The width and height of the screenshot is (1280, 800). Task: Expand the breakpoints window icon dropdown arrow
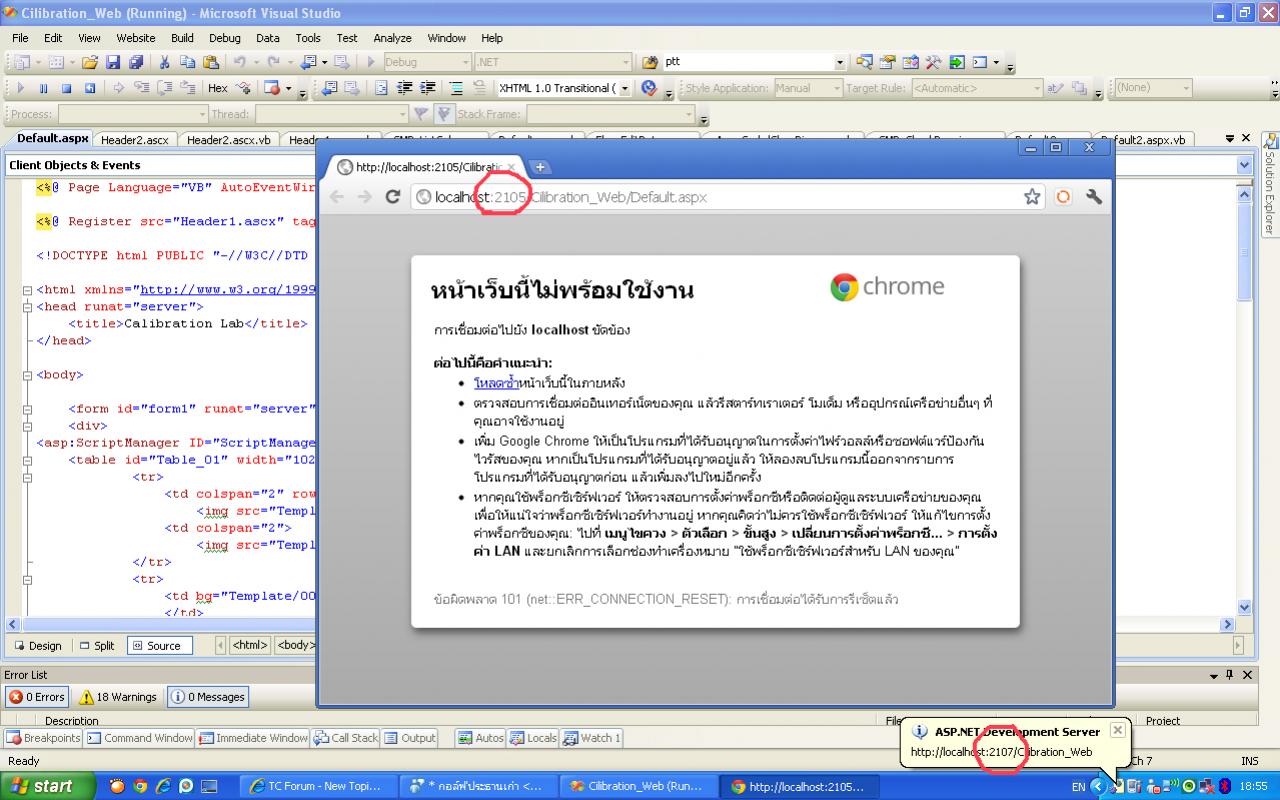289,88
